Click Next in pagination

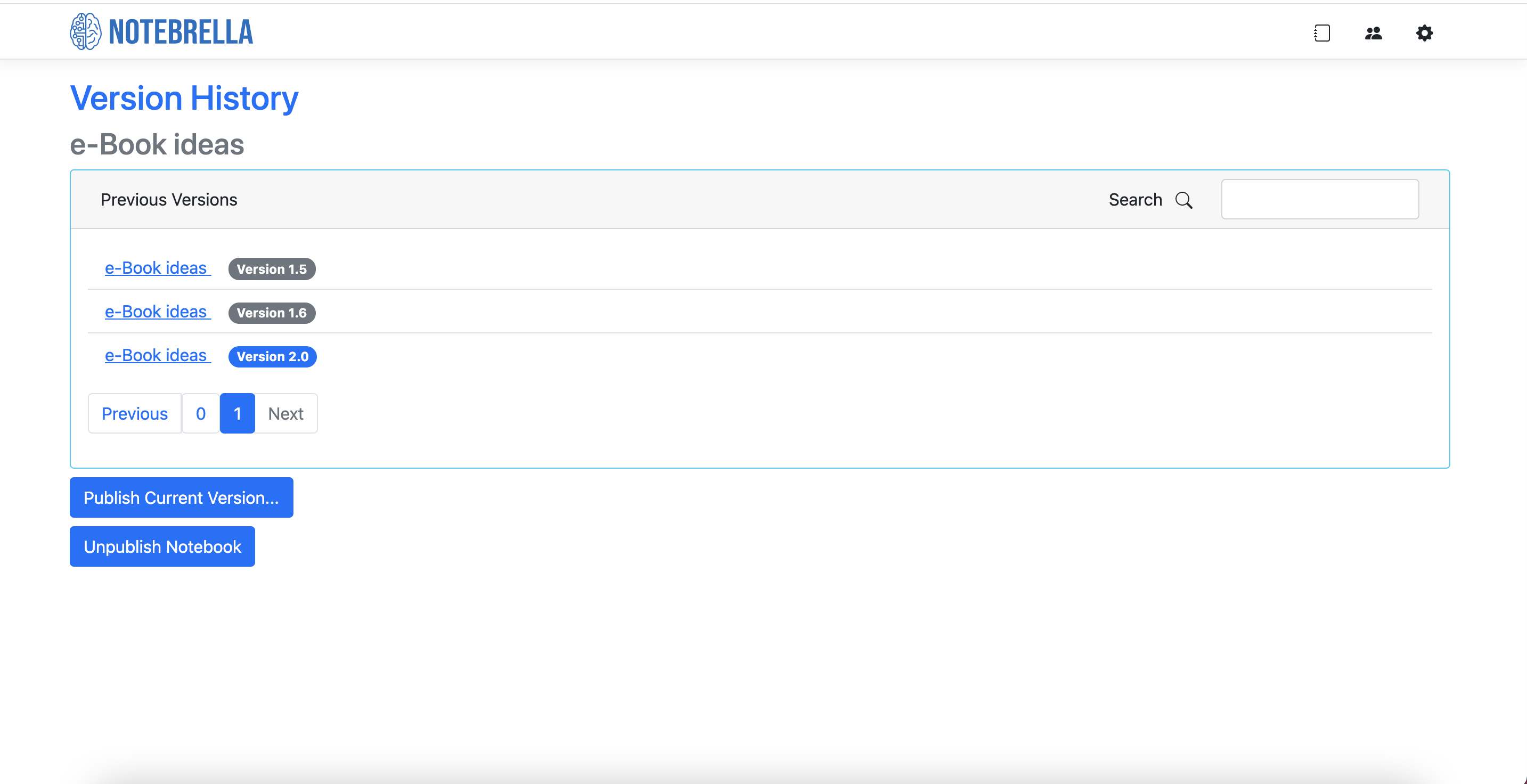pos(285,414)
